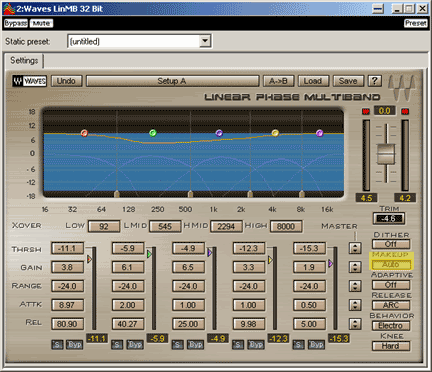The width and height of the screenshot is (432, 372).
Task: Solo the first band with S button
Action: (x=57, y=344)
